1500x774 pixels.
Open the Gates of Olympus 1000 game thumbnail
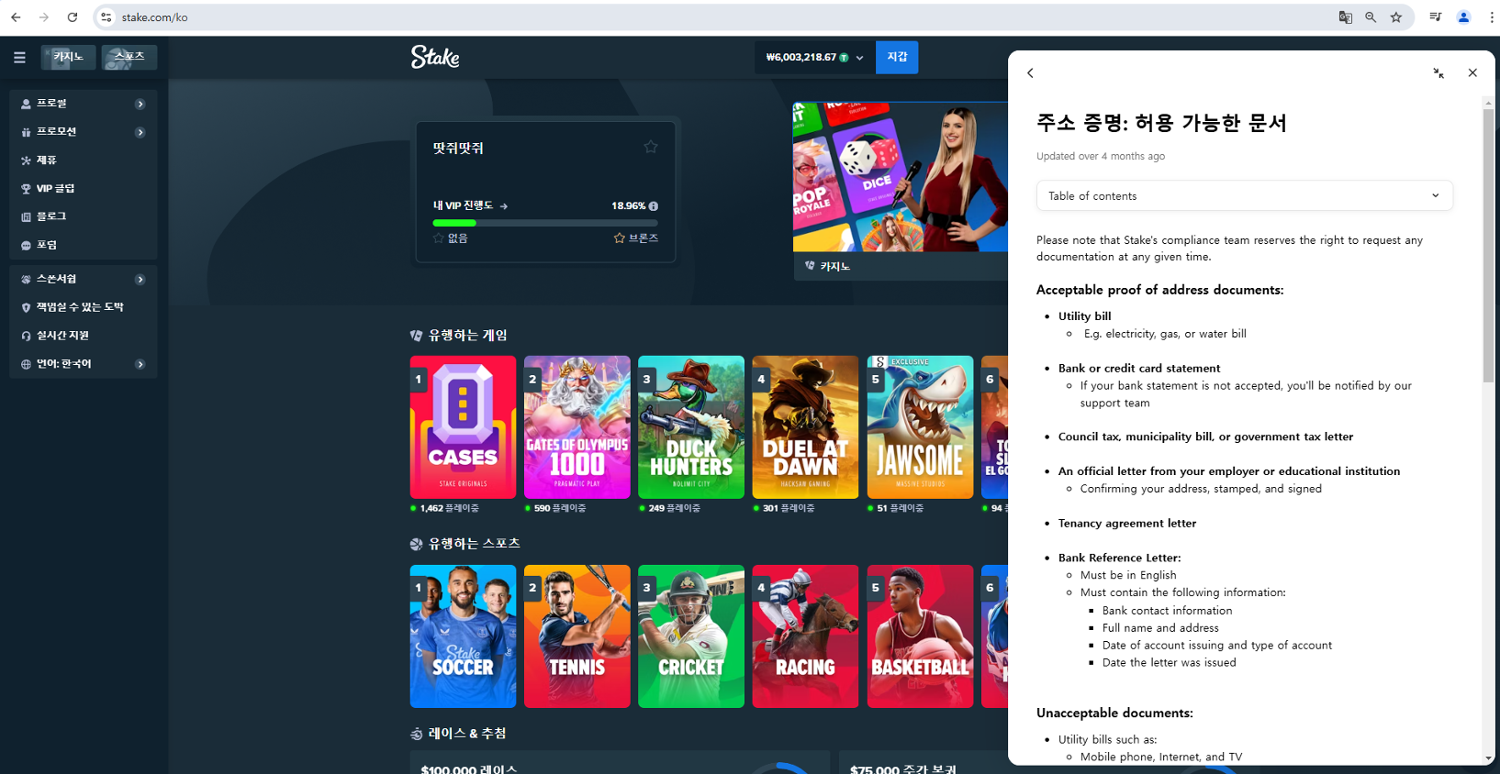click(577, 427)
